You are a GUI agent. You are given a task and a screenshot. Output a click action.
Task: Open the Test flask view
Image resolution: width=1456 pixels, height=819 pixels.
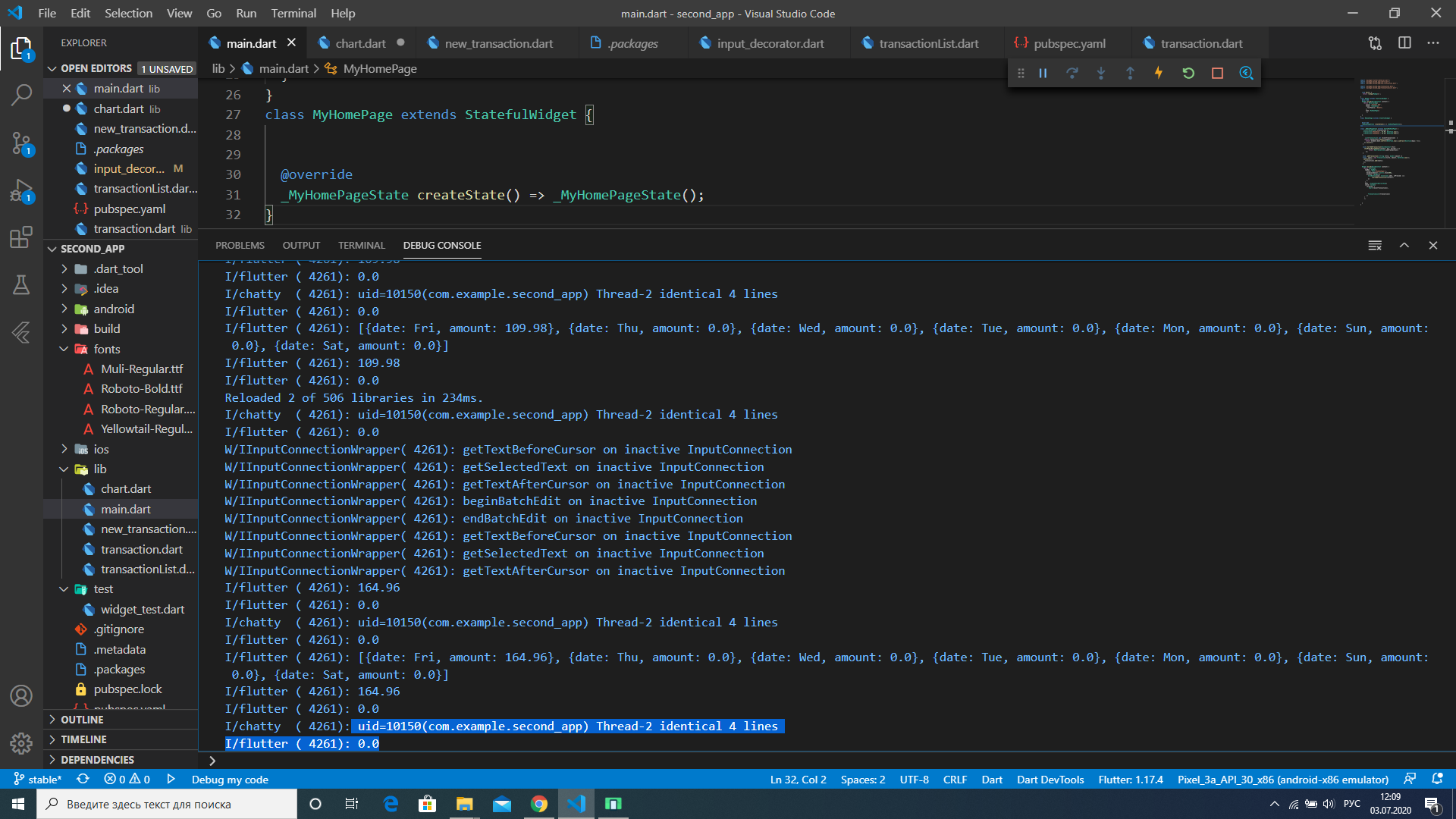21,285
